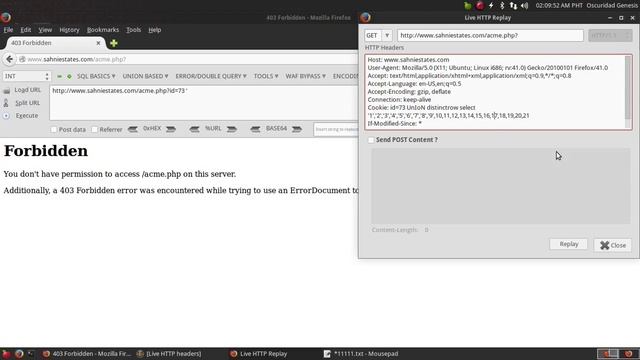Click the green plus icon in HackBar
This screenshot has height=360, width=640.
click(x=69, y=76)
